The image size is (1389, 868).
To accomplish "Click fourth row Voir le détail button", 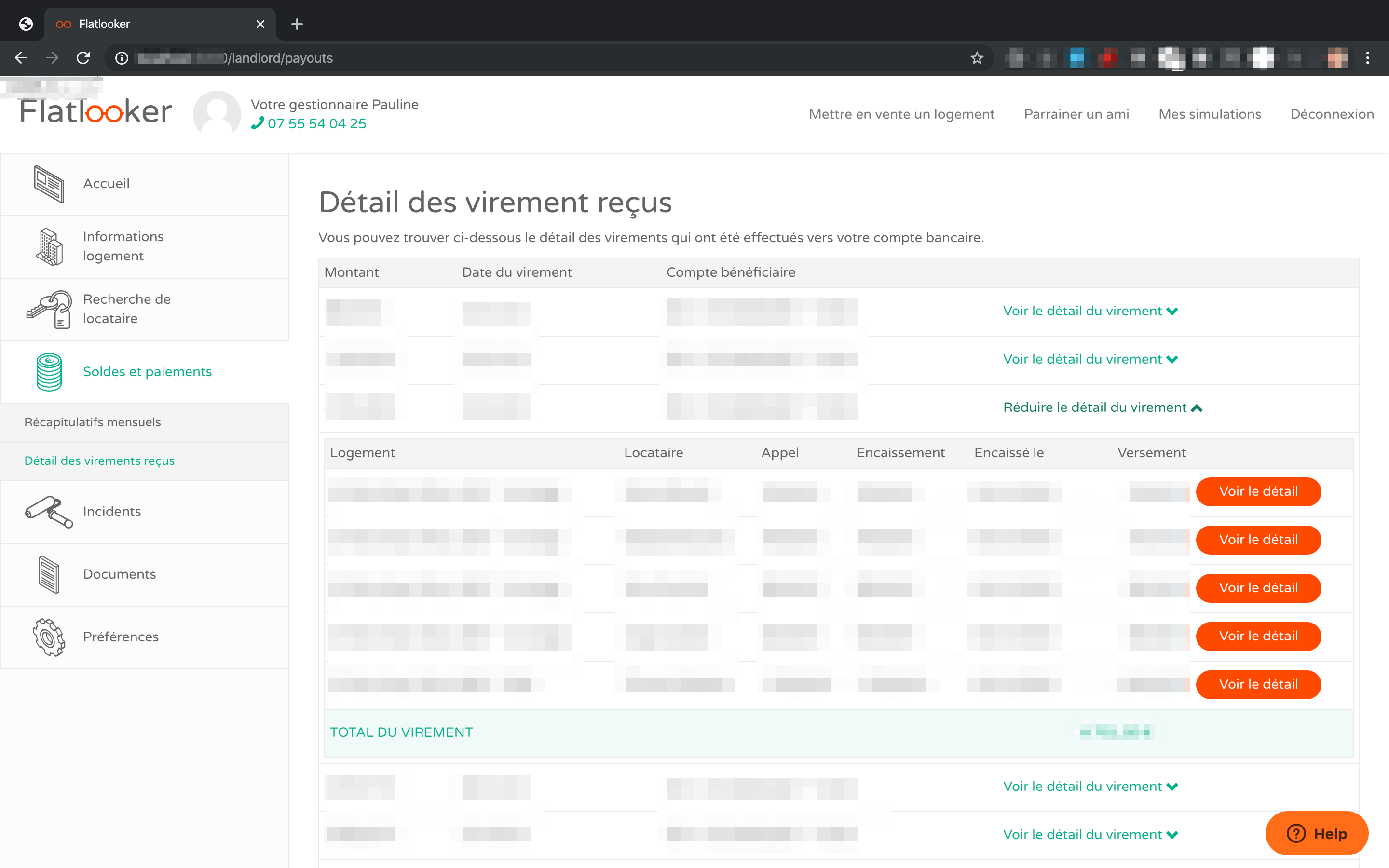I will click(x=1258, y=636).
